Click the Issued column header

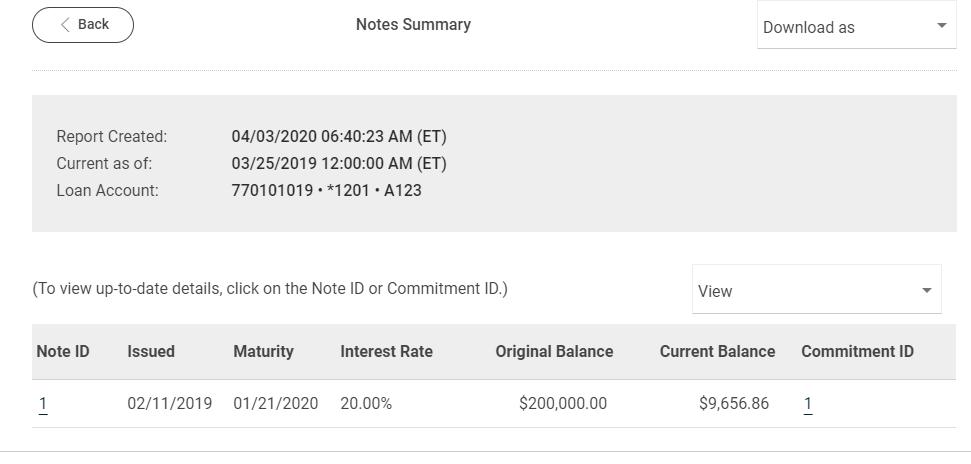click(x=151, y=352)
